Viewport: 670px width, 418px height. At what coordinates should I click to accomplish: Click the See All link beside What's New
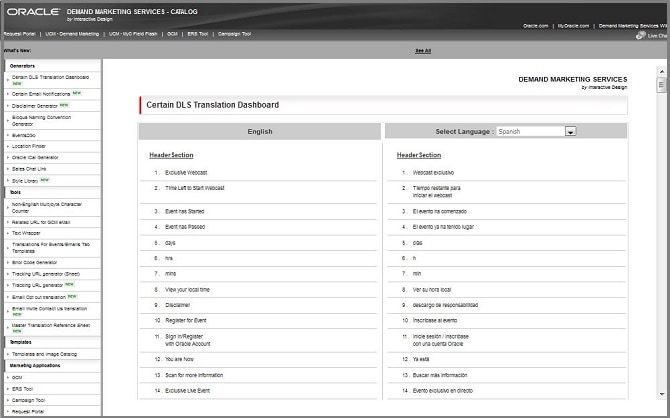423,50
